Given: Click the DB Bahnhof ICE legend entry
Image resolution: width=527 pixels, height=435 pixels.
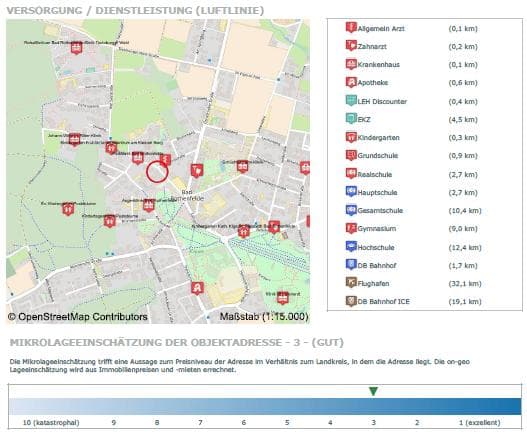Looking at the screenshot, I should pyautogui.click(x=413, y=302).
